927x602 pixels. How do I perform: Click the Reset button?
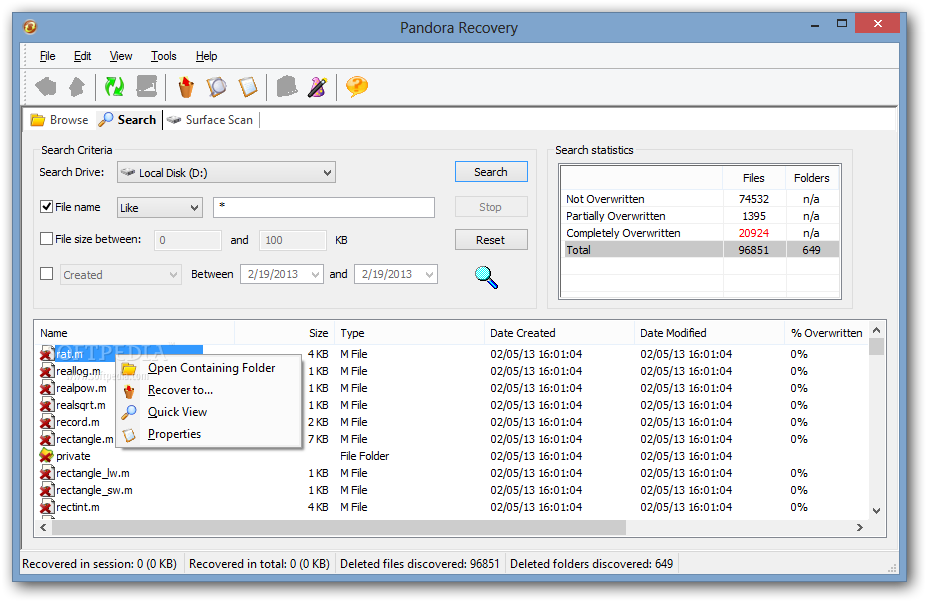pyautogui.click(x=491, y=239)
